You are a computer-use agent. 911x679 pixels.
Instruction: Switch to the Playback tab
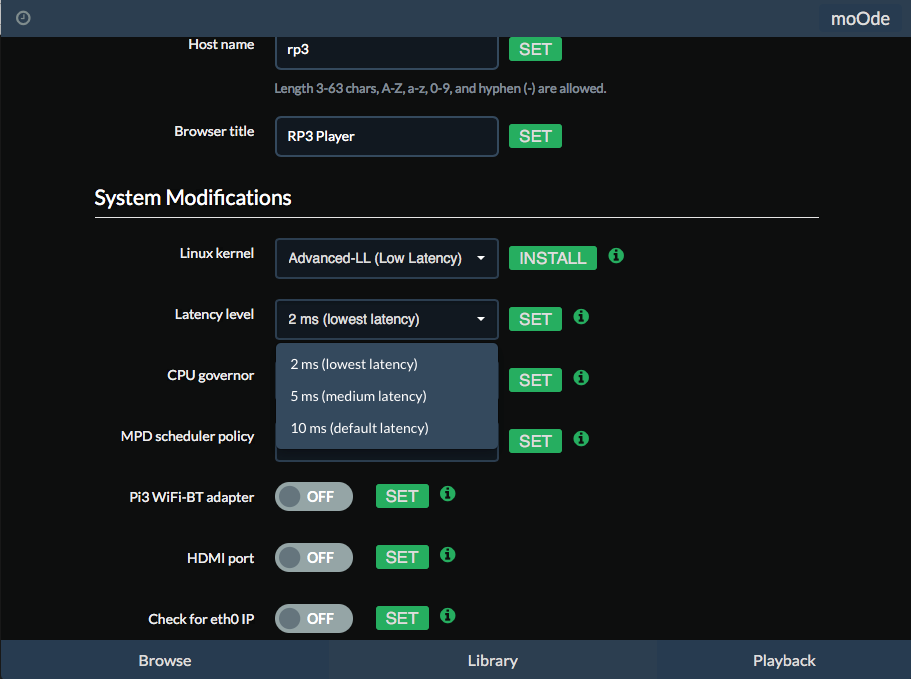[784, 660]
